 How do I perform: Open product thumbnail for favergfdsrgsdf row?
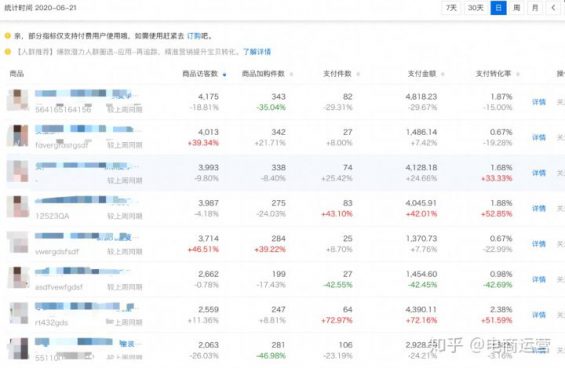pos(18,136)
